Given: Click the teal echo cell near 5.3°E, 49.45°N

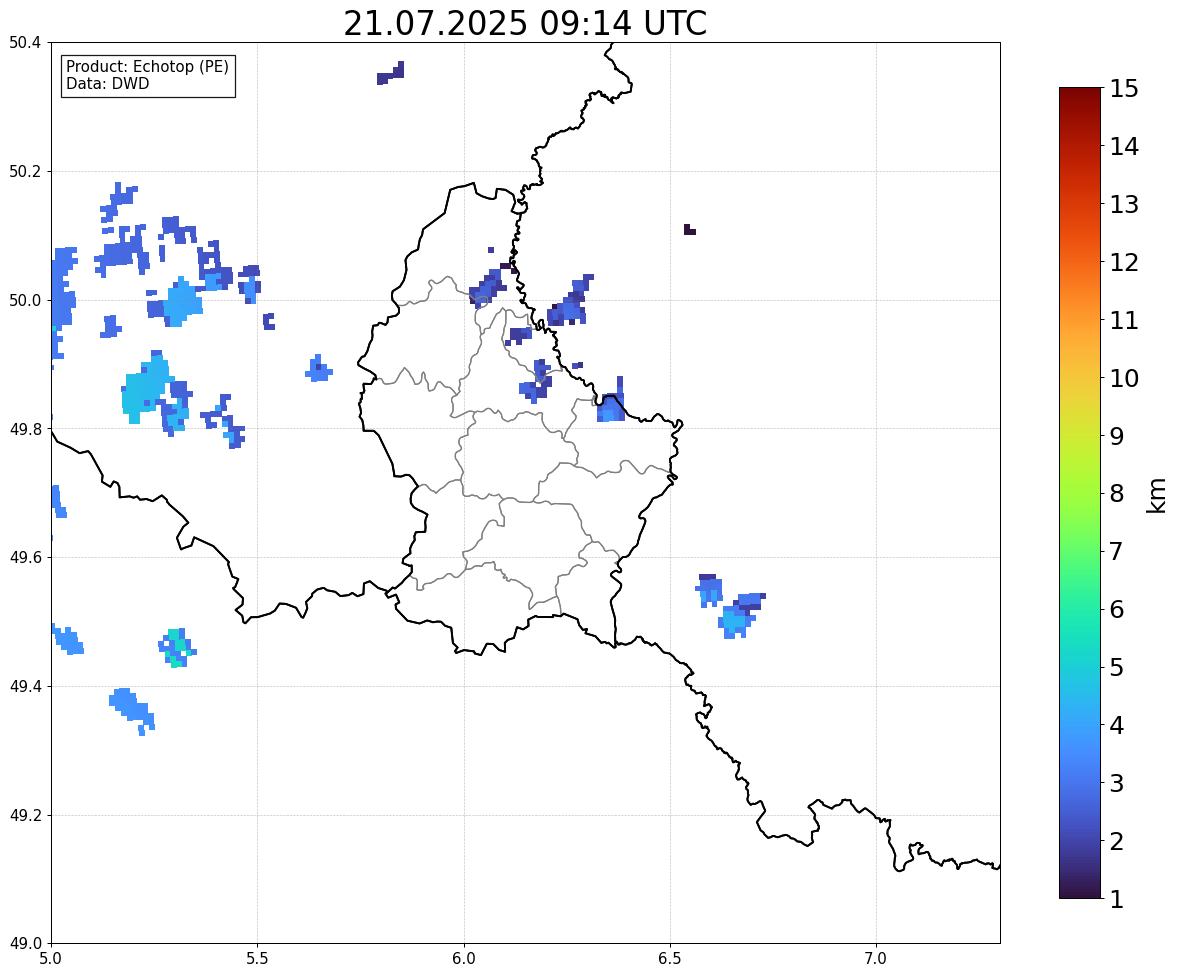Looking at the screenshot, I should coord(177,648).
